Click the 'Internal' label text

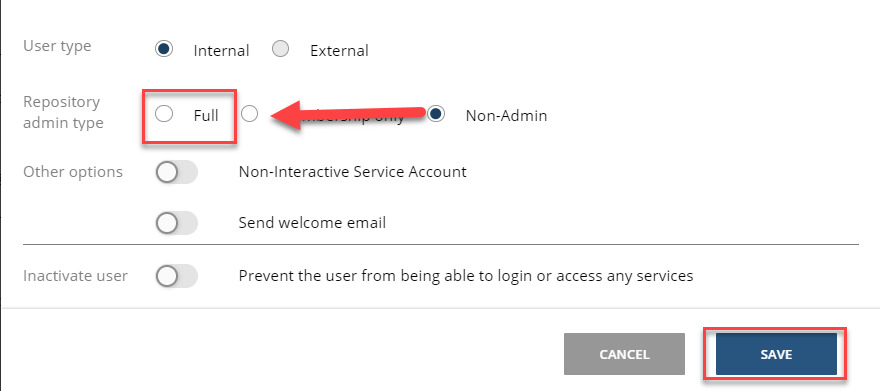pyautogui.click(x=221, y=51)
